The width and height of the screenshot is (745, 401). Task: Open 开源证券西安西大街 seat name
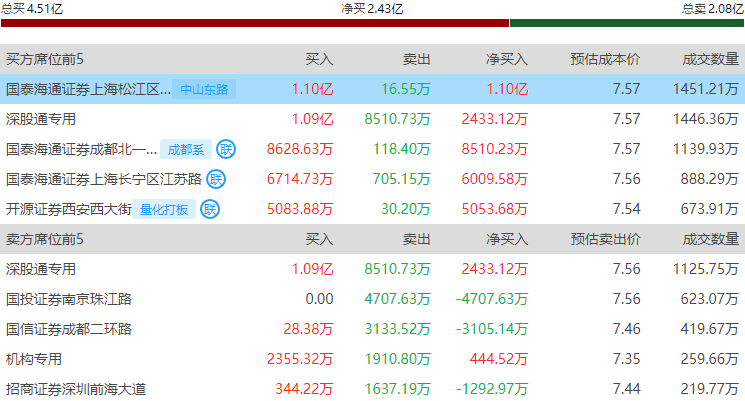[68, 209]
